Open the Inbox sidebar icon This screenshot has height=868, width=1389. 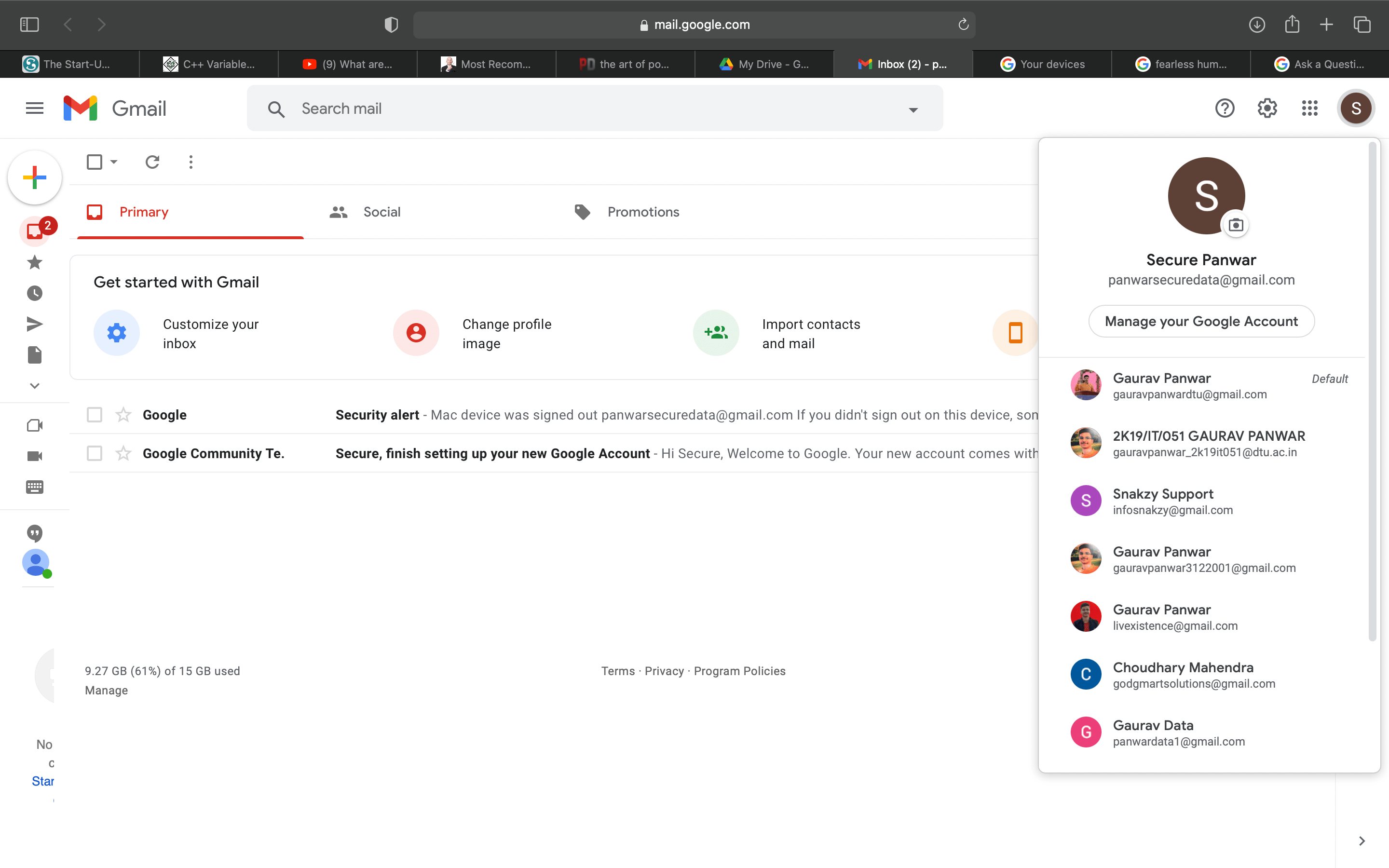click(34, 231)
